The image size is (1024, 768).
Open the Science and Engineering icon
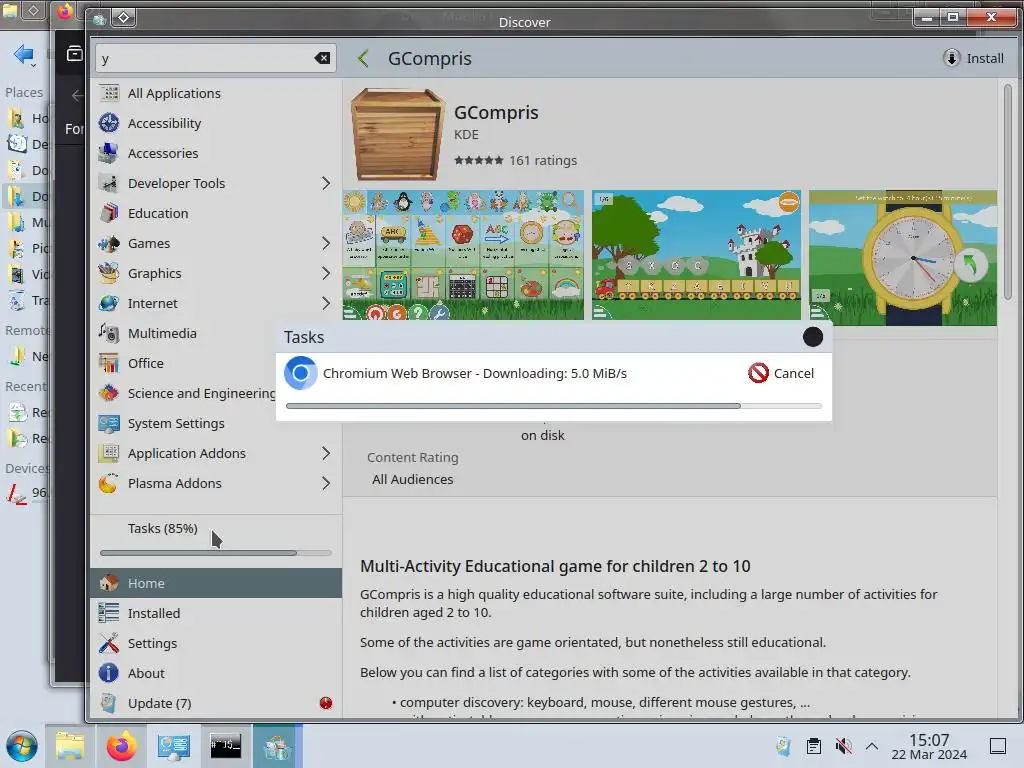(x=109, y=394)
